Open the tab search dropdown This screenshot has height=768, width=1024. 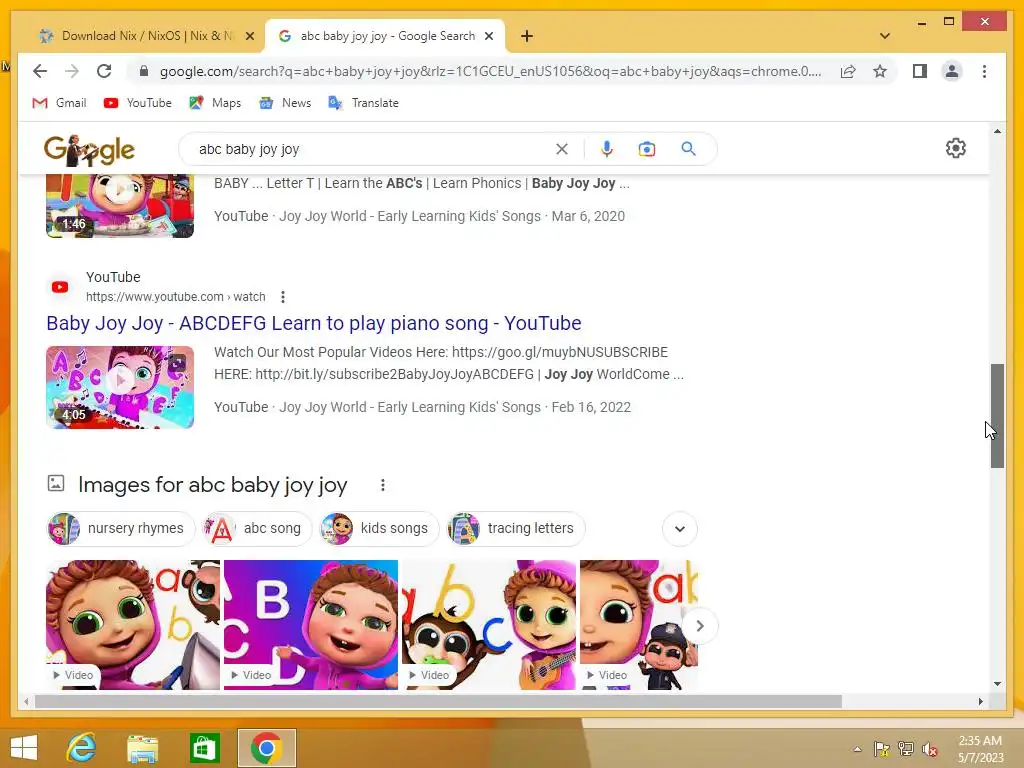[885, 36]
